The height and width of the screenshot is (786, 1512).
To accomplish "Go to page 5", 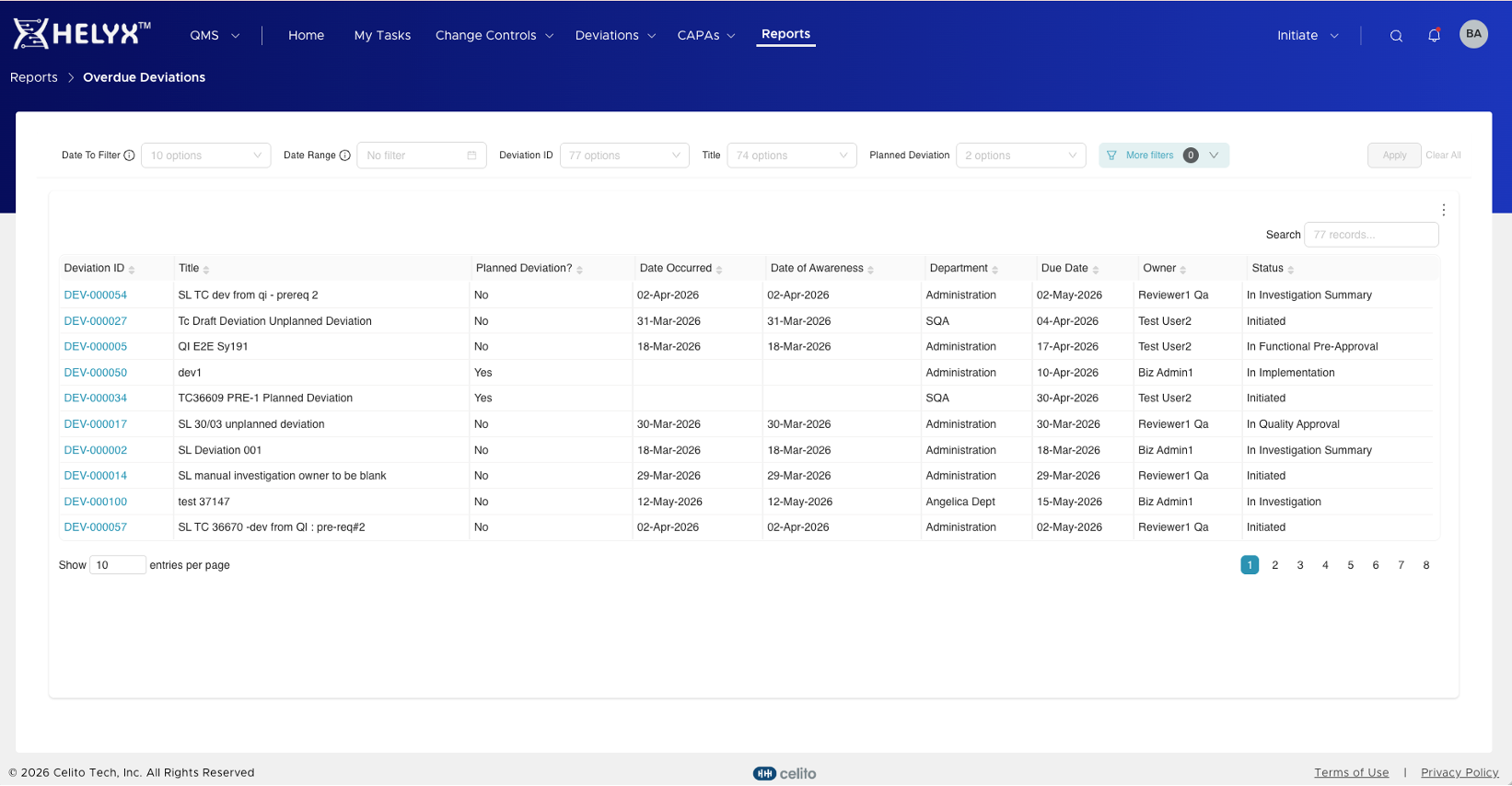I will click(1351, 565).
